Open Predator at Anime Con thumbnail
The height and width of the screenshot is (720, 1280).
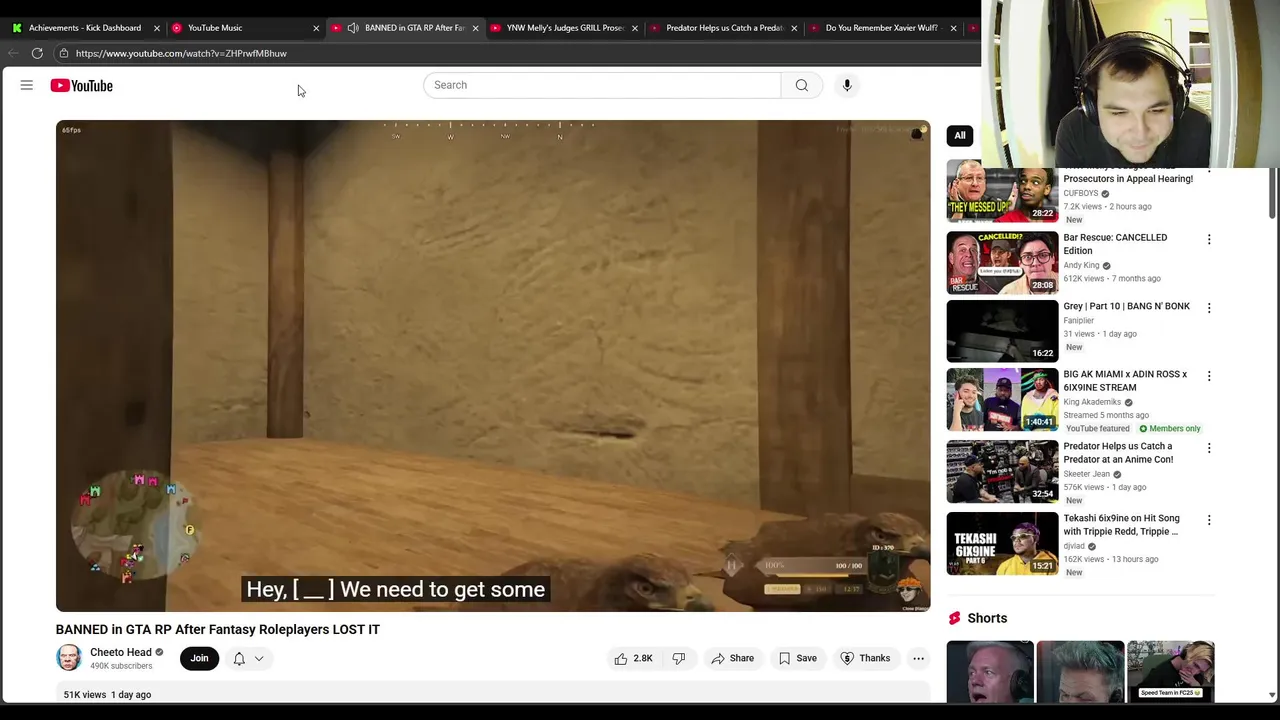1002,471
